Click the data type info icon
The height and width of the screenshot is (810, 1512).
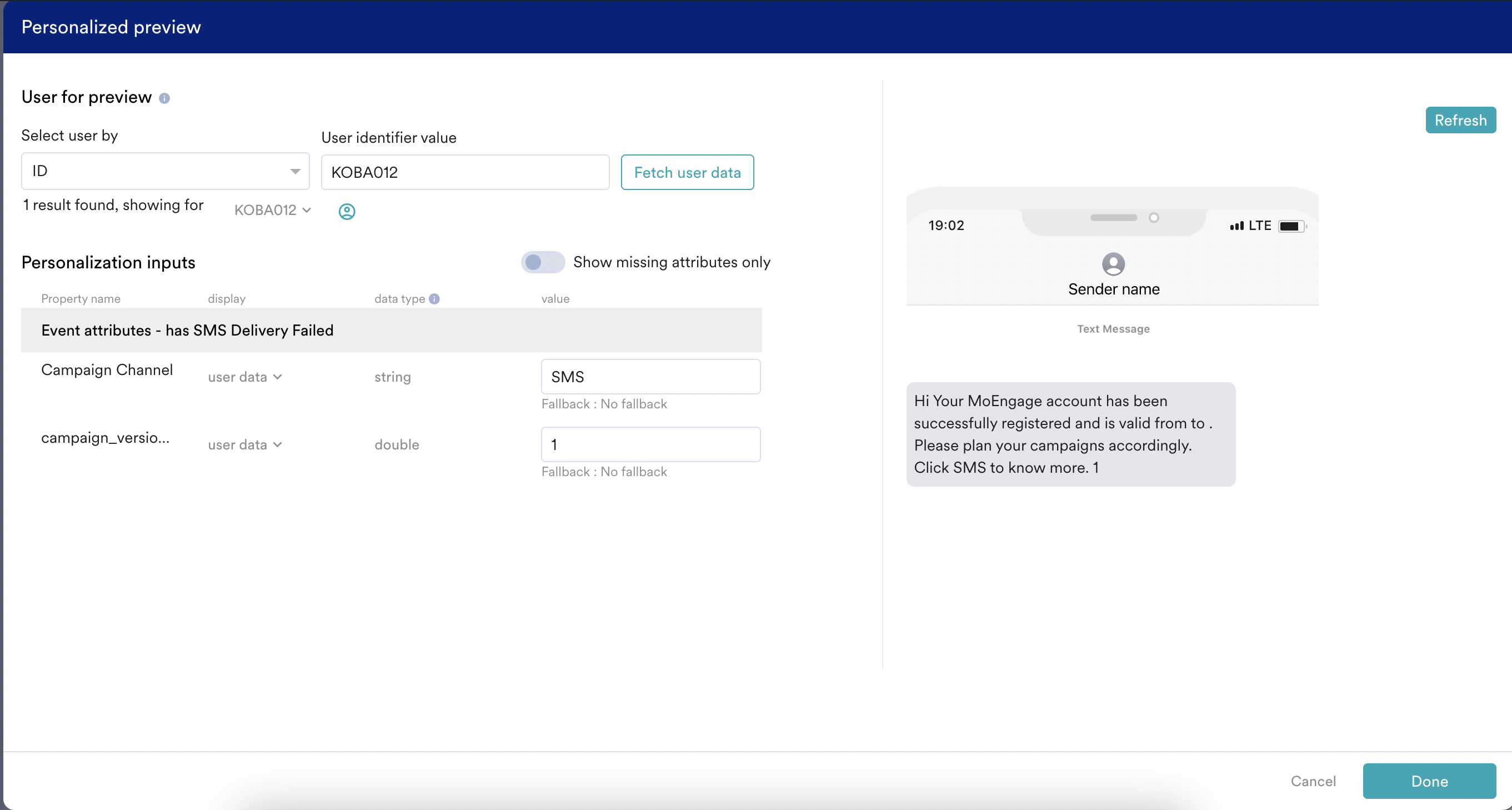click(434, 299)
